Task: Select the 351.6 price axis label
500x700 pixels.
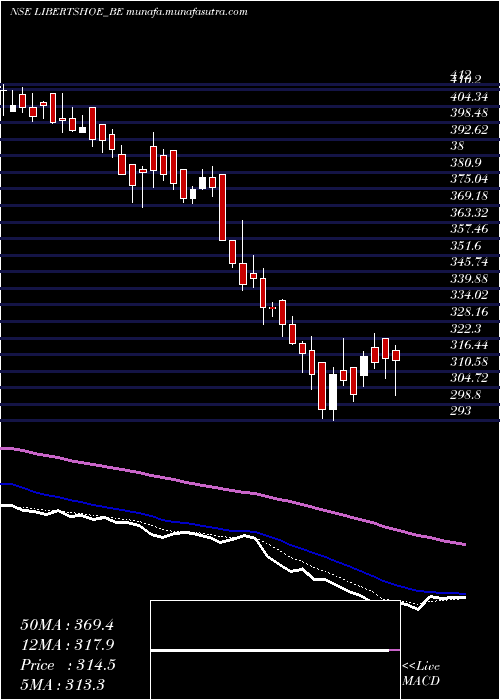Action: click(465, 245)
